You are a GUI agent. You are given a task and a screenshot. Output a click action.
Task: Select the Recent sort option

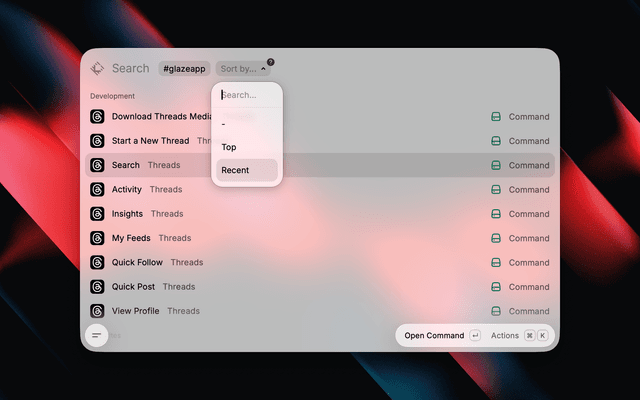point(247,170)
